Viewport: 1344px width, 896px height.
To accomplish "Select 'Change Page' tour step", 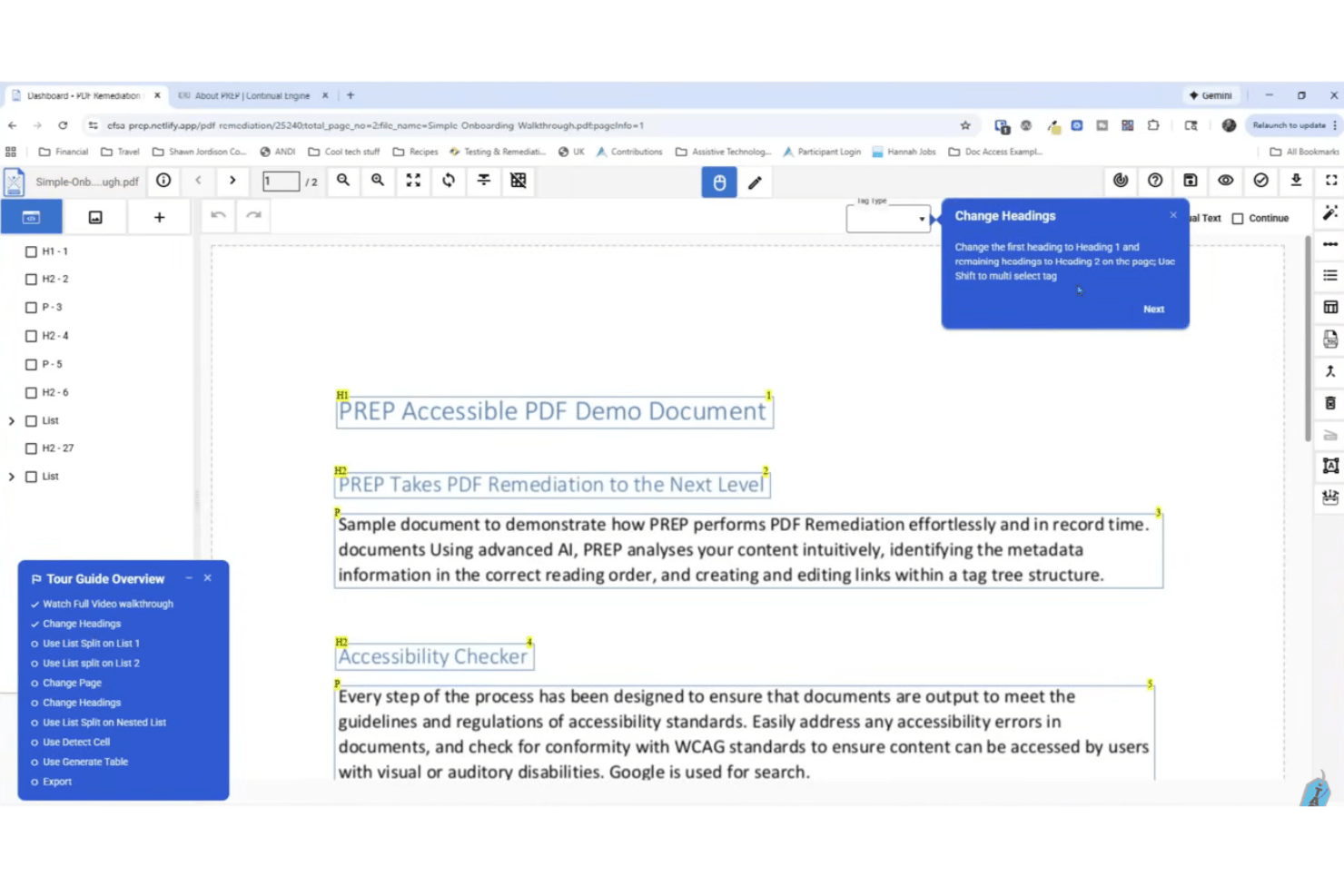I will [72, 683].
